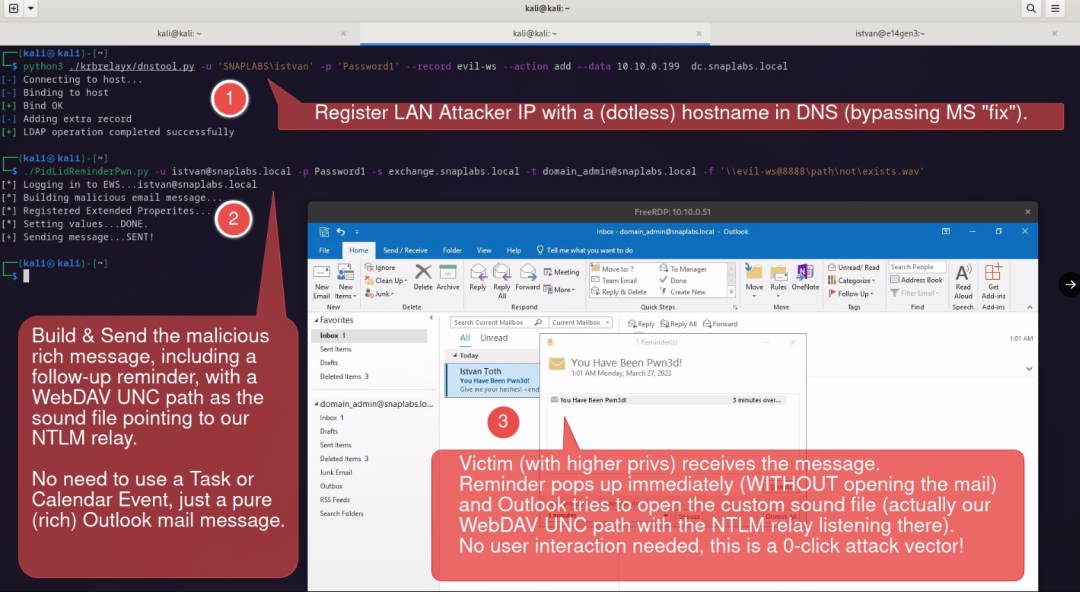
Task: Select the Move to: ? quick step
Action: click(612, 269)
